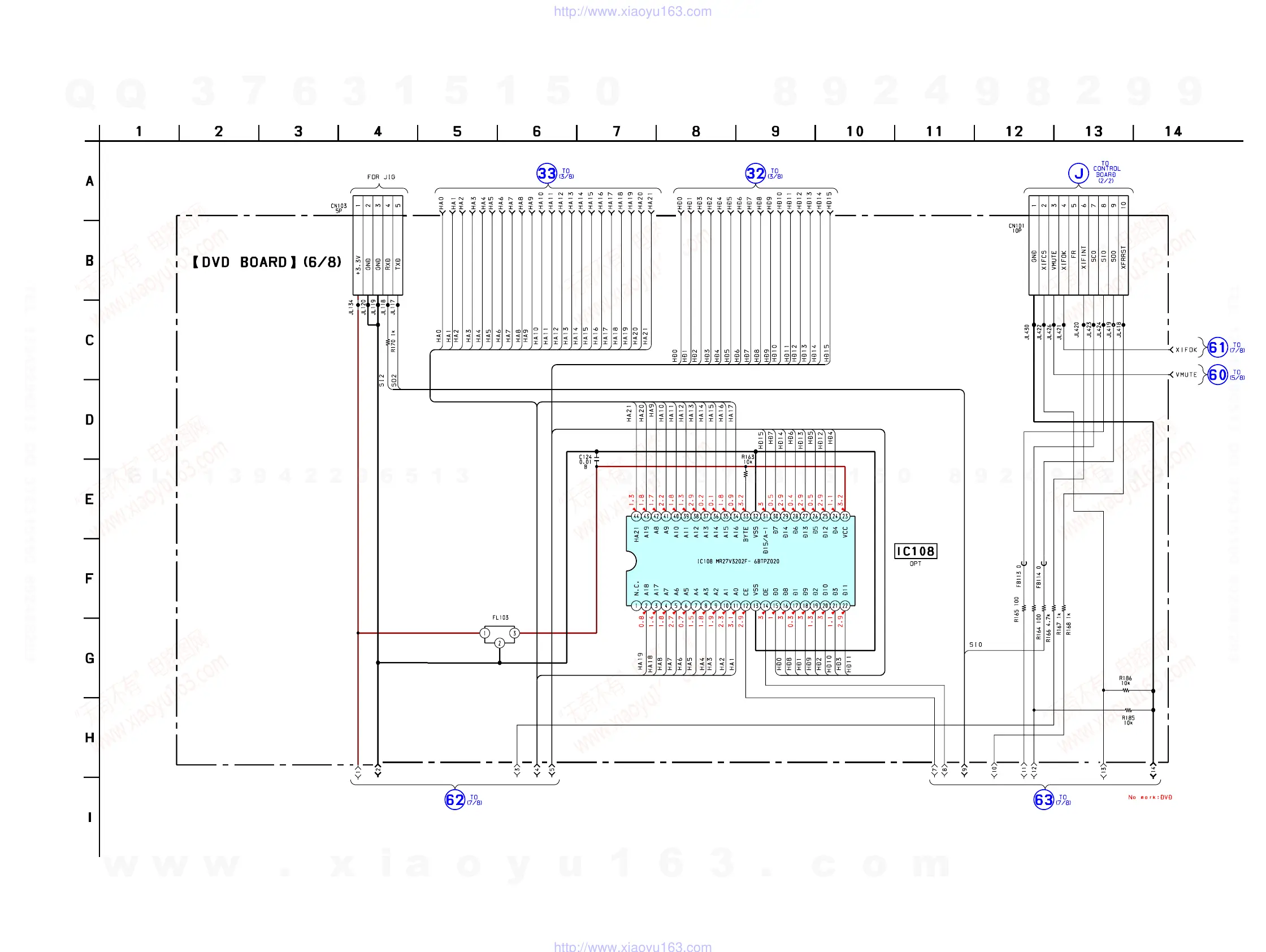The image size is (1266, 952).
Task: Click the circled J control board marker
Action: tap(1078, 173)
